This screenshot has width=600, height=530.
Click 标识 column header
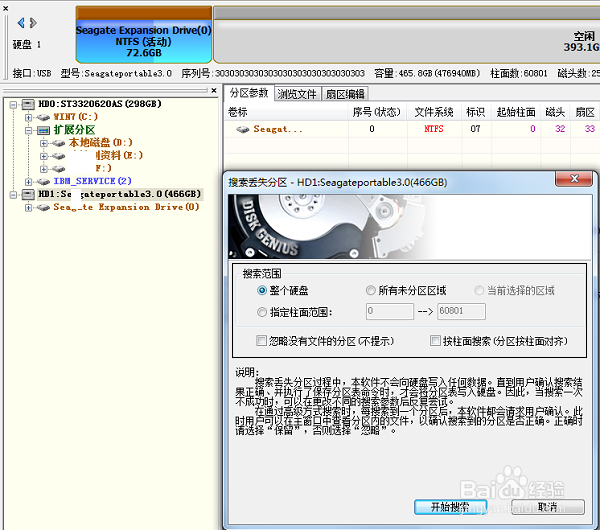click(x=476, y=112)
